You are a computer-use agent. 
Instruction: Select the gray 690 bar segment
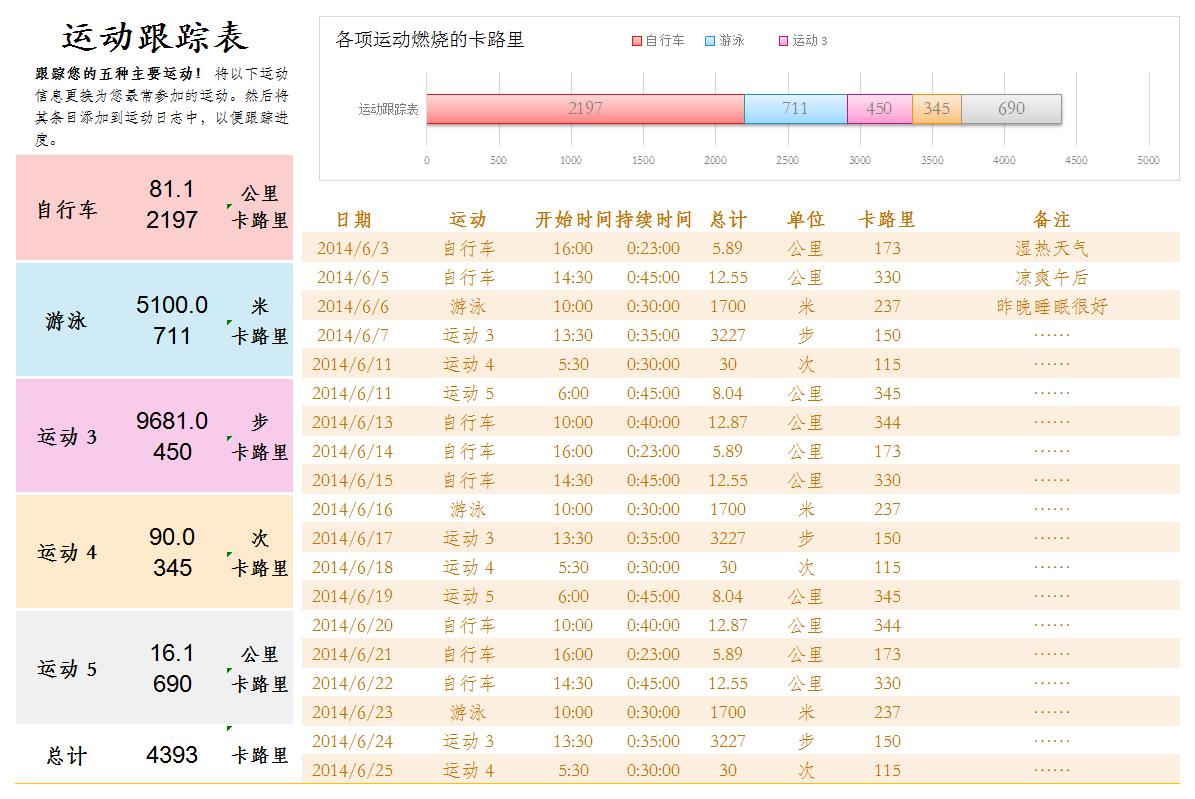click(x=1011, y=109)
